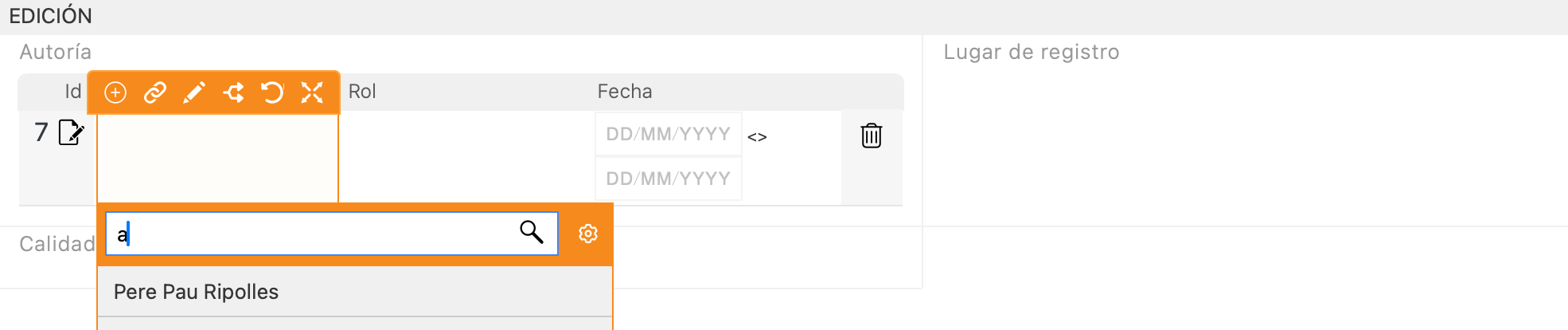Click the autocomplete search field containing 'a'
1568x330 pixels.
[x=332, y=234]
